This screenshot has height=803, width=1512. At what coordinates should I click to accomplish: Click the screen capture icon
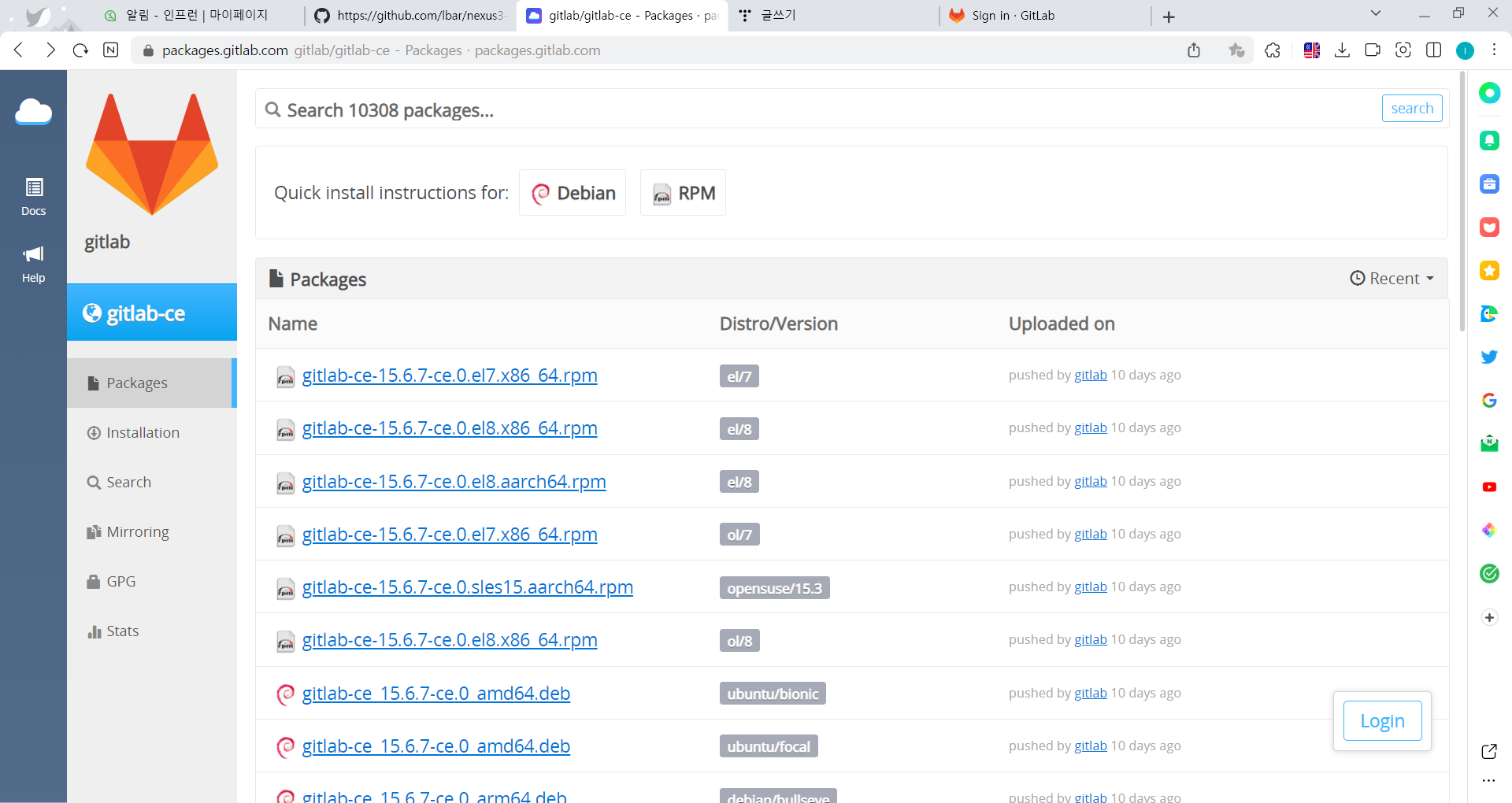point(1403,50)
